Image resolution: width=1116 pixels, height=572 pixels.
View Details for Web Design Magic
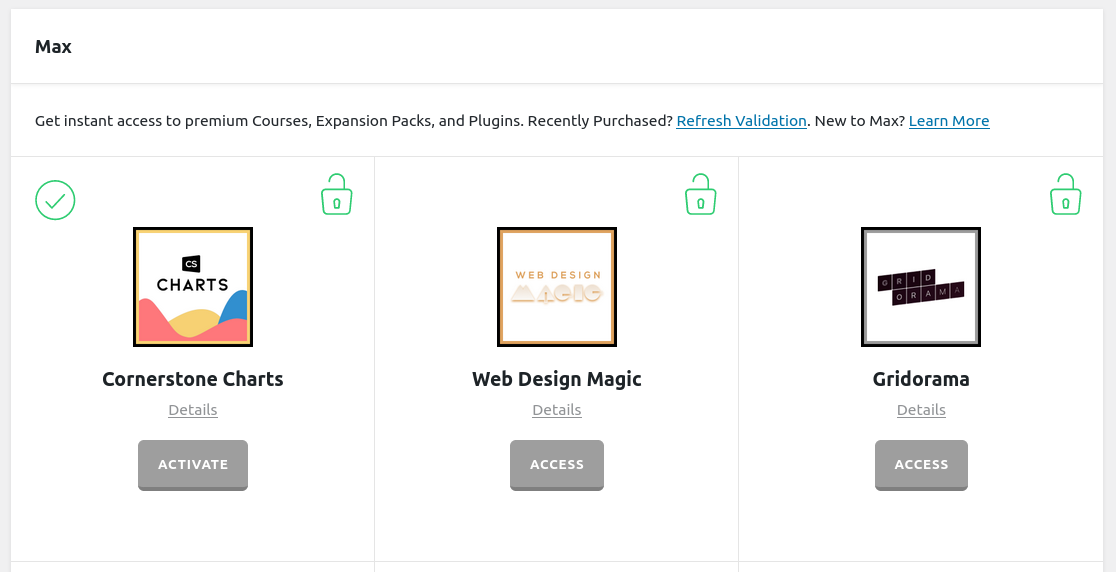(x=557, y=410)
